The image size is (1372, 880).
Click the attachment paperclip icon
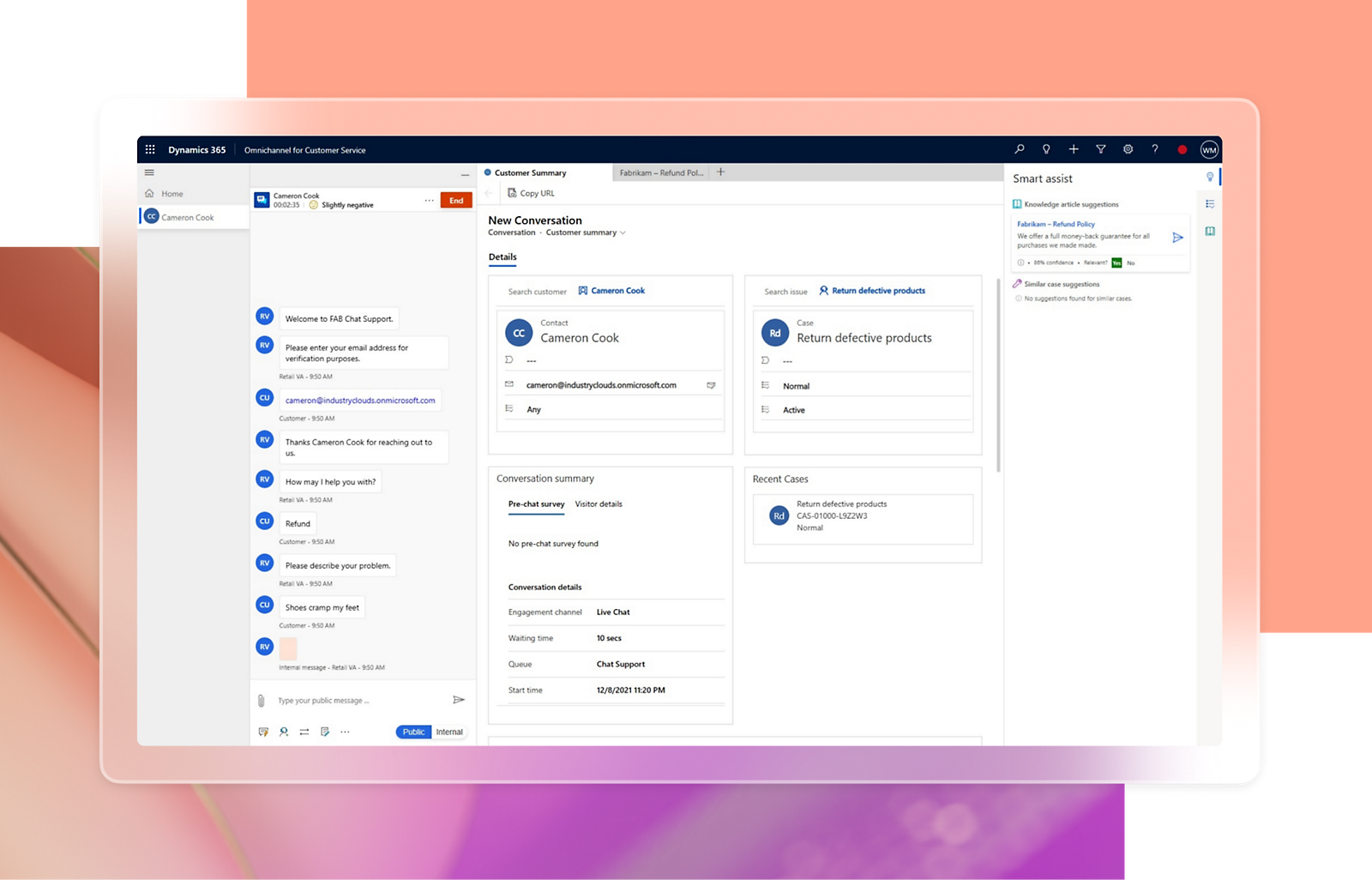tap(262, 701)
